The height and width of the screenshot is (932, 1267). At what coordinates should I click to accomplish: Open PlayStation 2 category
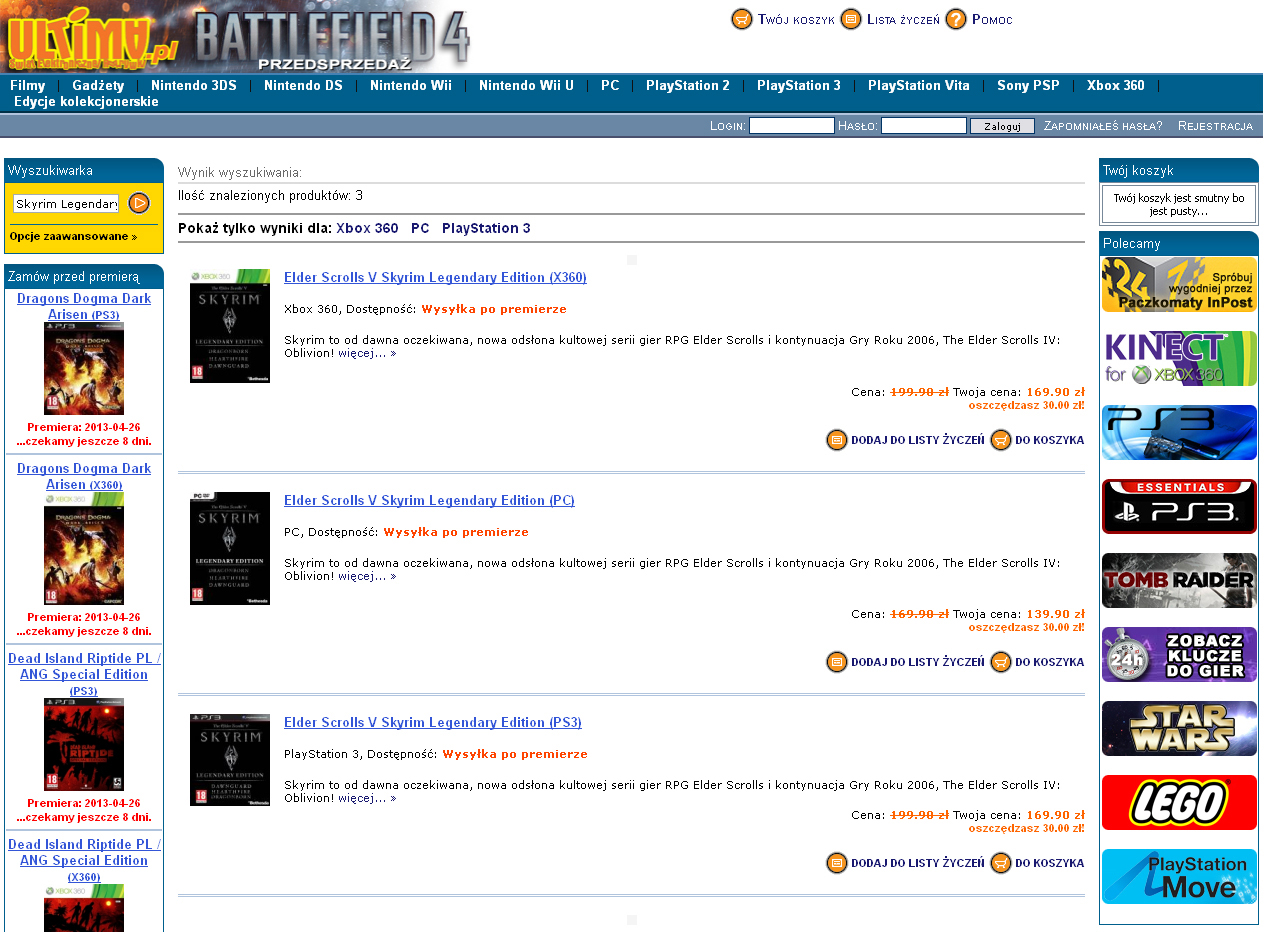tap(688, 86)
